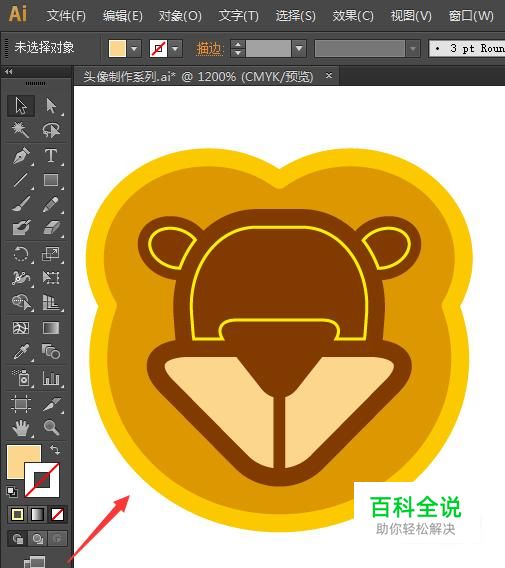Close the 头像制作系列.ai document tab

329,75
